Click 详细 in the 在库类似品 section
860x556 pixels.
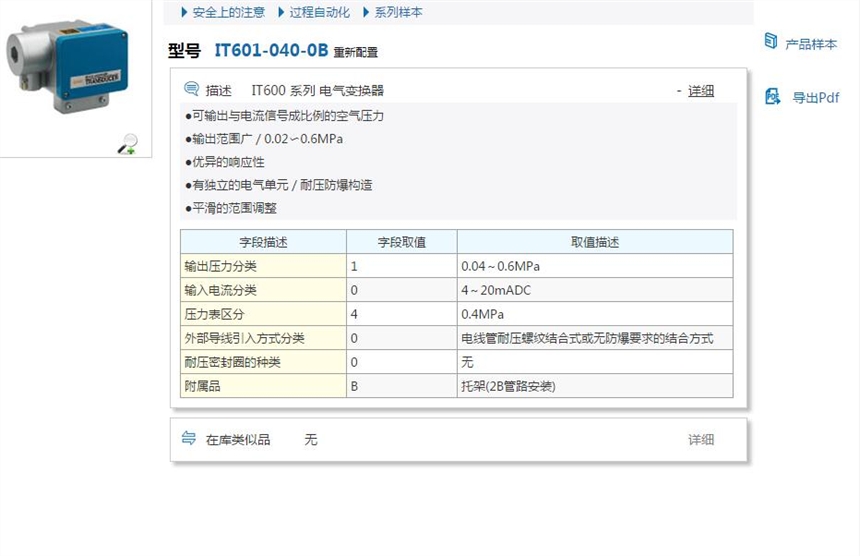point(701,439)
